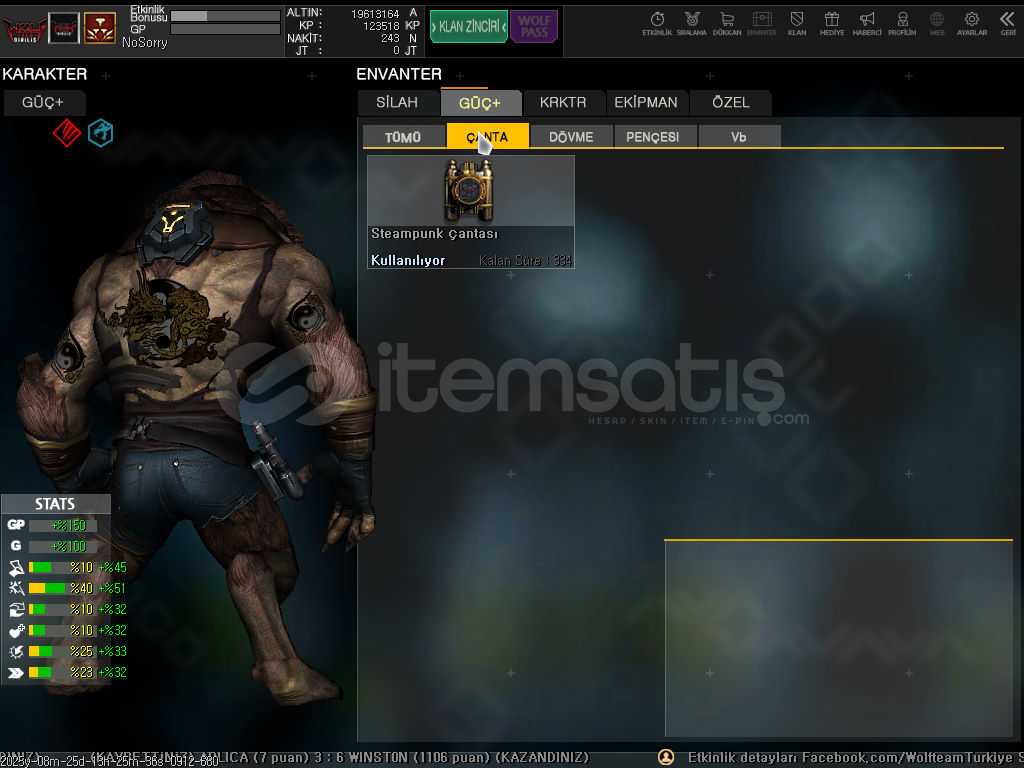
Task: Click the KARAKTER panel heading
Action: [44, 74]
